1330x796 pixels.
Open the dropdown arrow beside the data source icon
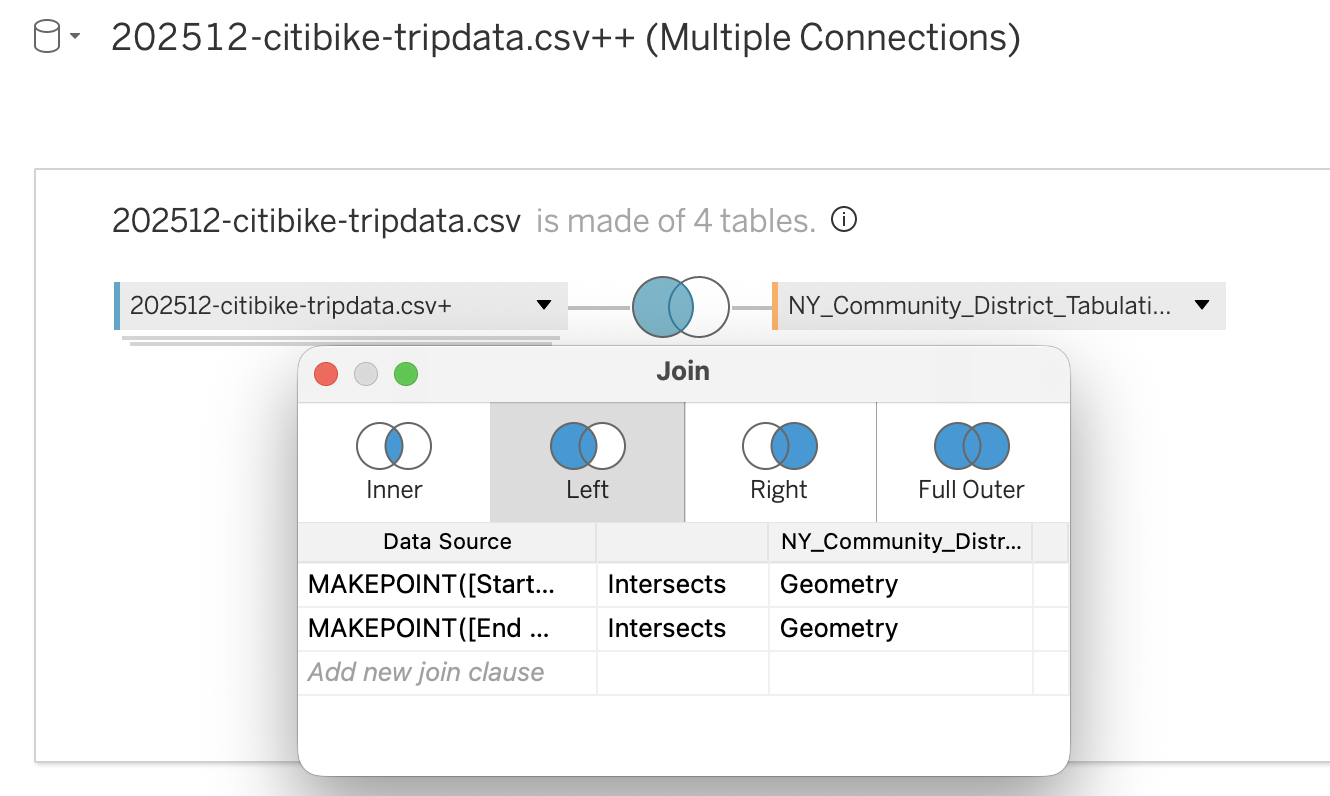tap(75, 39)
